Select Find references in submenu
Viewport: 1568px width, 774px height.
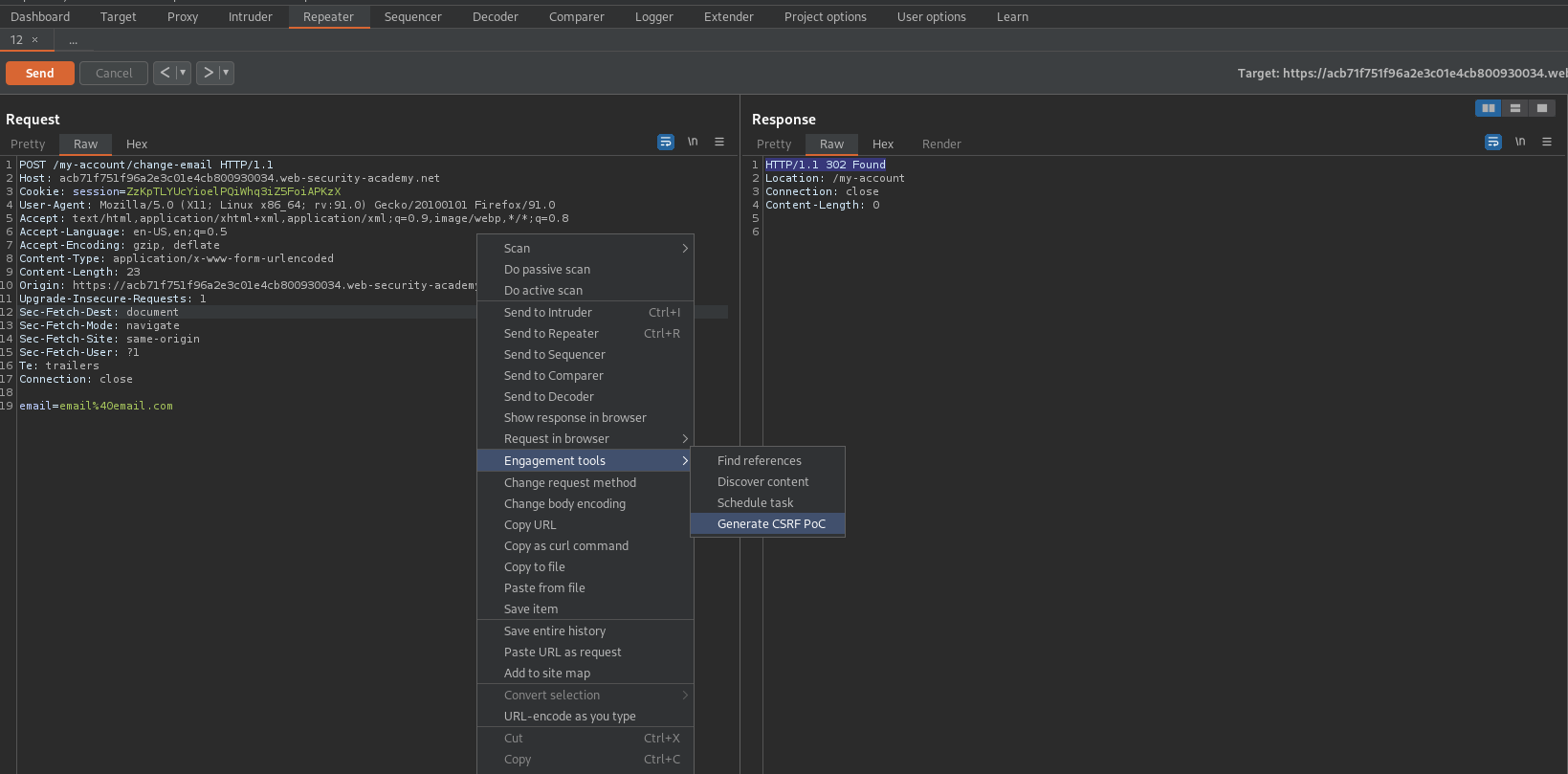point(767,460)
